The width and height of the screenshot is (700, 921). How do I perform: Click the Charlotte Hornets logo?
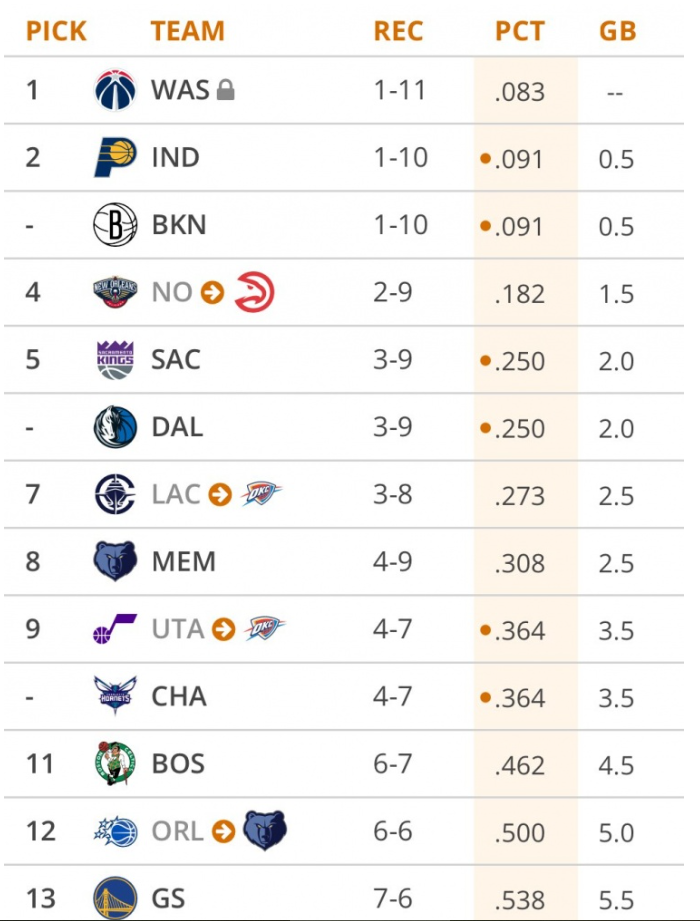tap(115, 697)
